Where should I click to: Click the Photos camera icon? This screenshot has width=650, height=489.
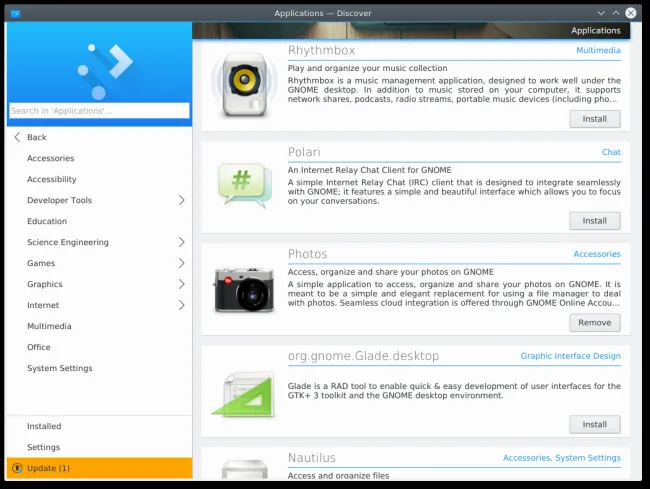pyautogui.click(x=244, y=289)
